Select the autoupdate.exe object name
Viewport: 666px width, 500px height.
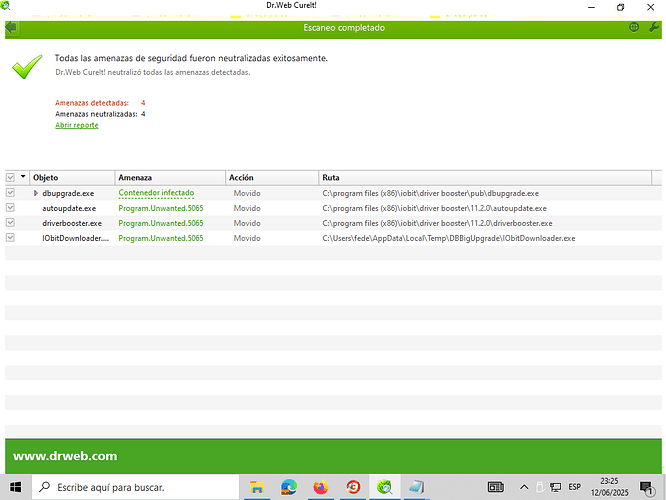(69, 208)
